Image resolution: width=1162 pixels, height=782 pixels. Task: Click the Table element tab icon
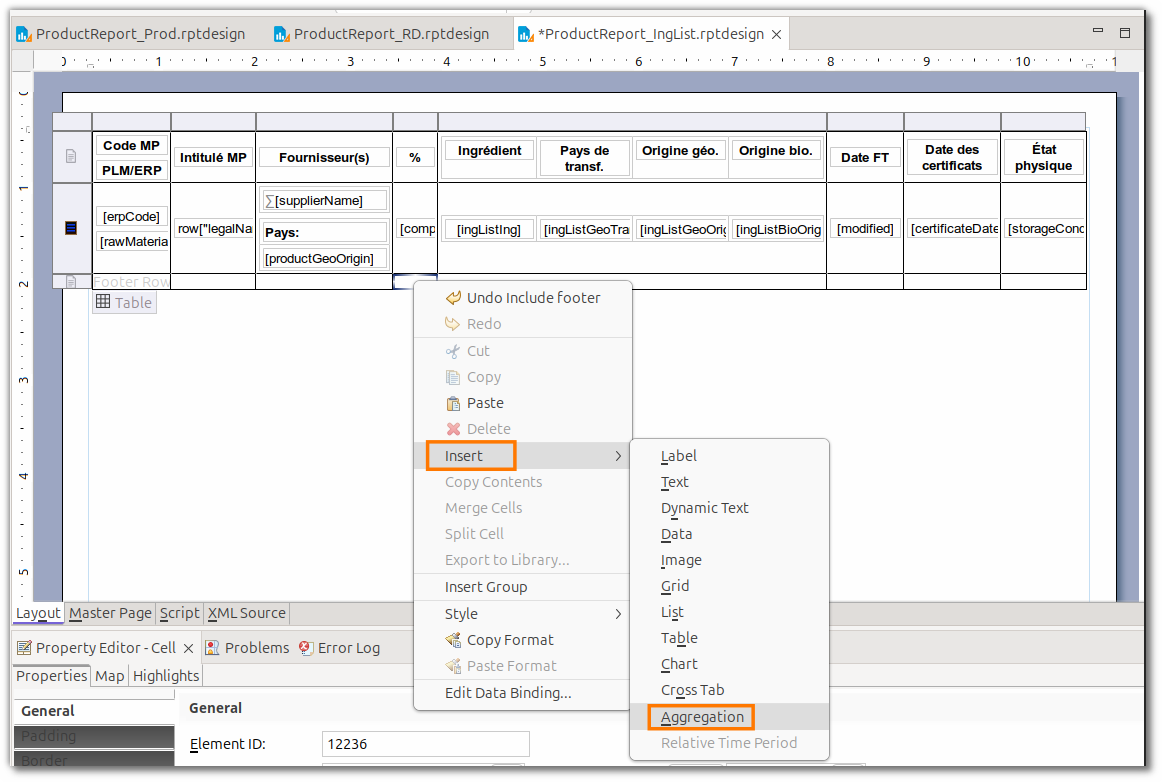(x=103, y=302)
